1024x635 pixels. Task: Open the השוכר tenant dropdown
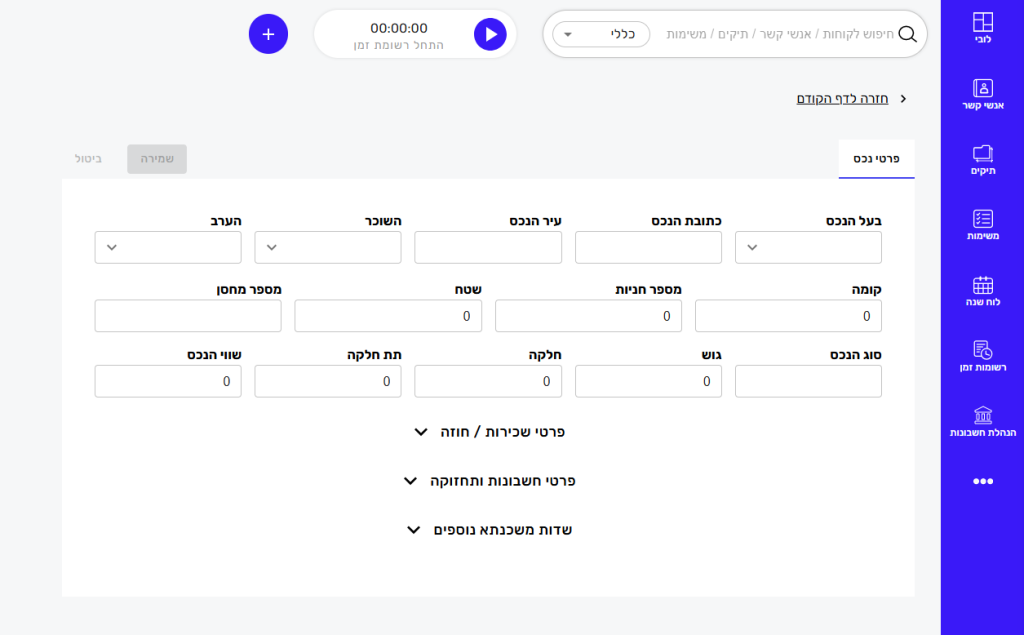(x=328, y=248)
